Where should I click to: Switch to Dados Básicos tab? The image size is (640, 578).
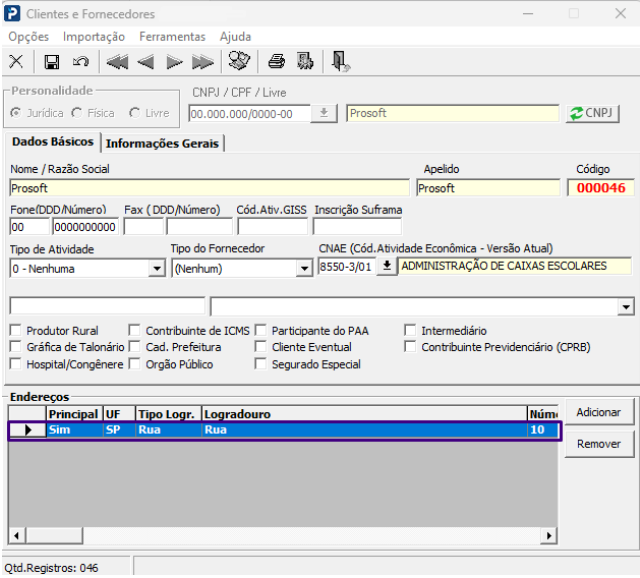pyautogui.click(x=53, y=142)
